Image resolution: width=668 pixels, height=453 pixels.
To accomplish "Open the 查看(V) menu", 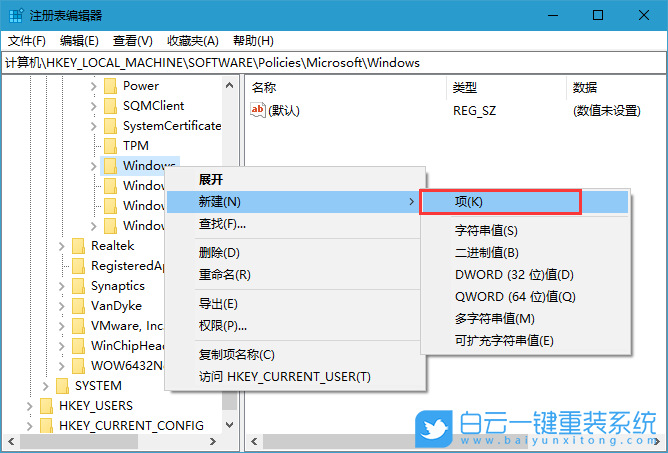I will click(x=132, y=41).
